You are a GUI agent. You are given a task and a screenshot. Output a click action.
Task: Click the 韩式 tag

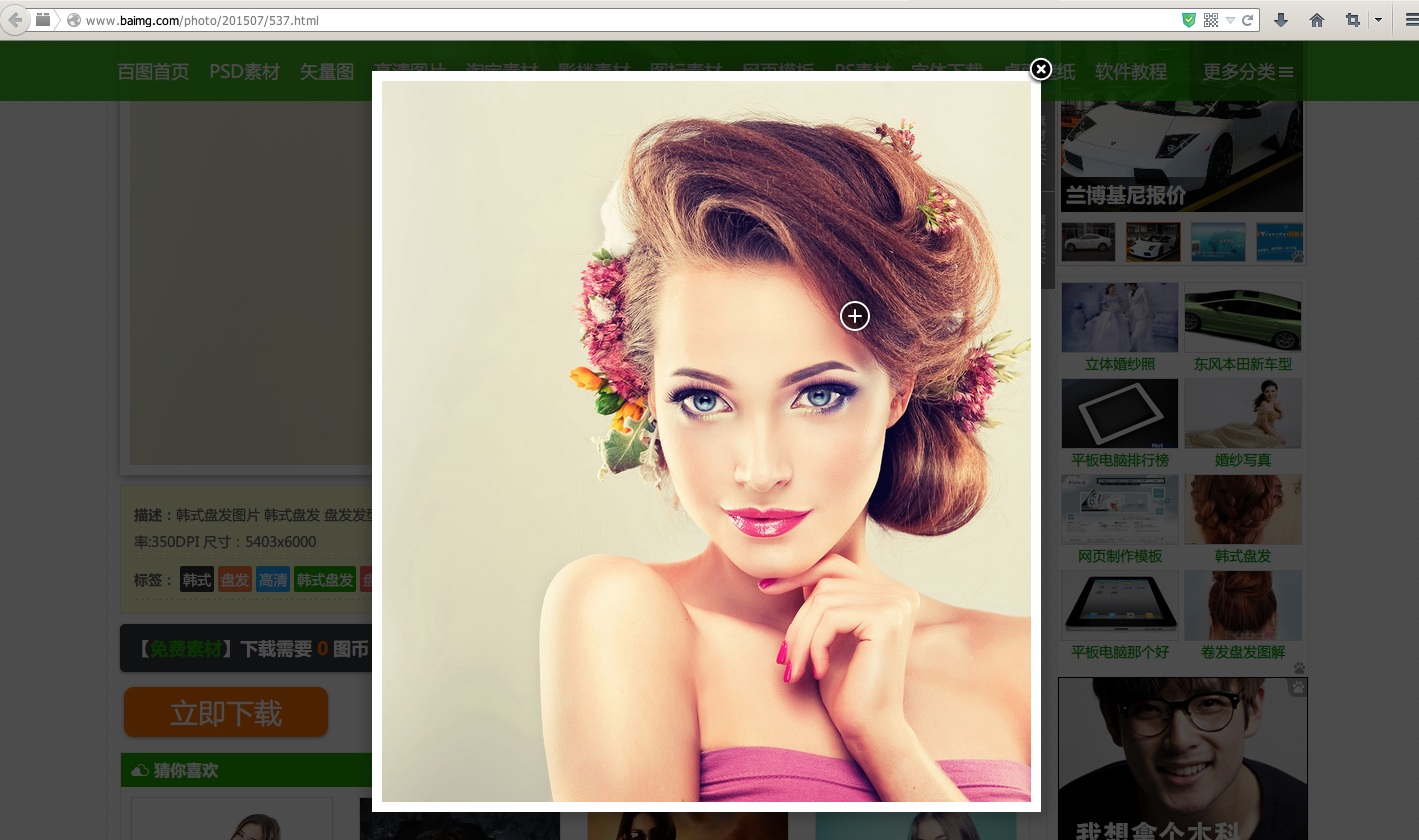click(x=197, y=580)
